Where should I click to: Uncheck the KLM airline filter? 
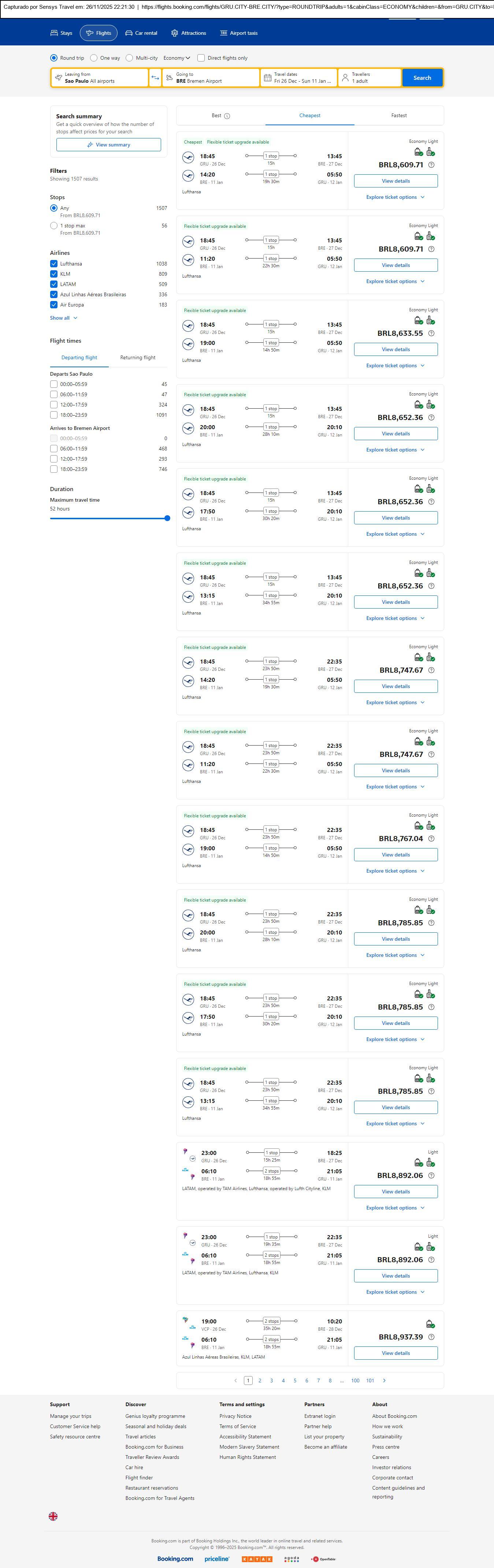coord(54,274)
